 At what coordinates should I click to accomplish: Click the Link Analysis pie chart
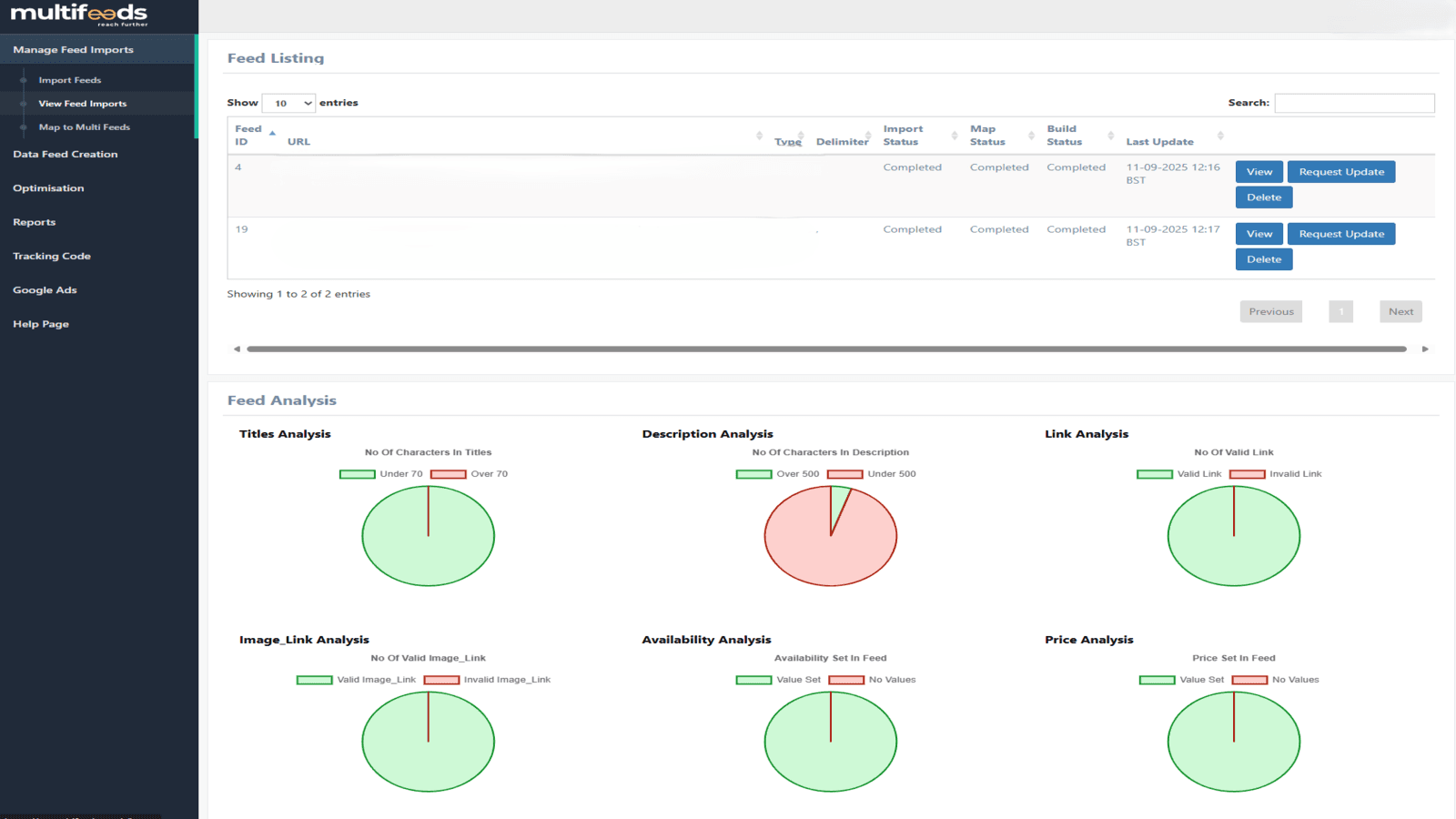click(x=1234, y=536)
